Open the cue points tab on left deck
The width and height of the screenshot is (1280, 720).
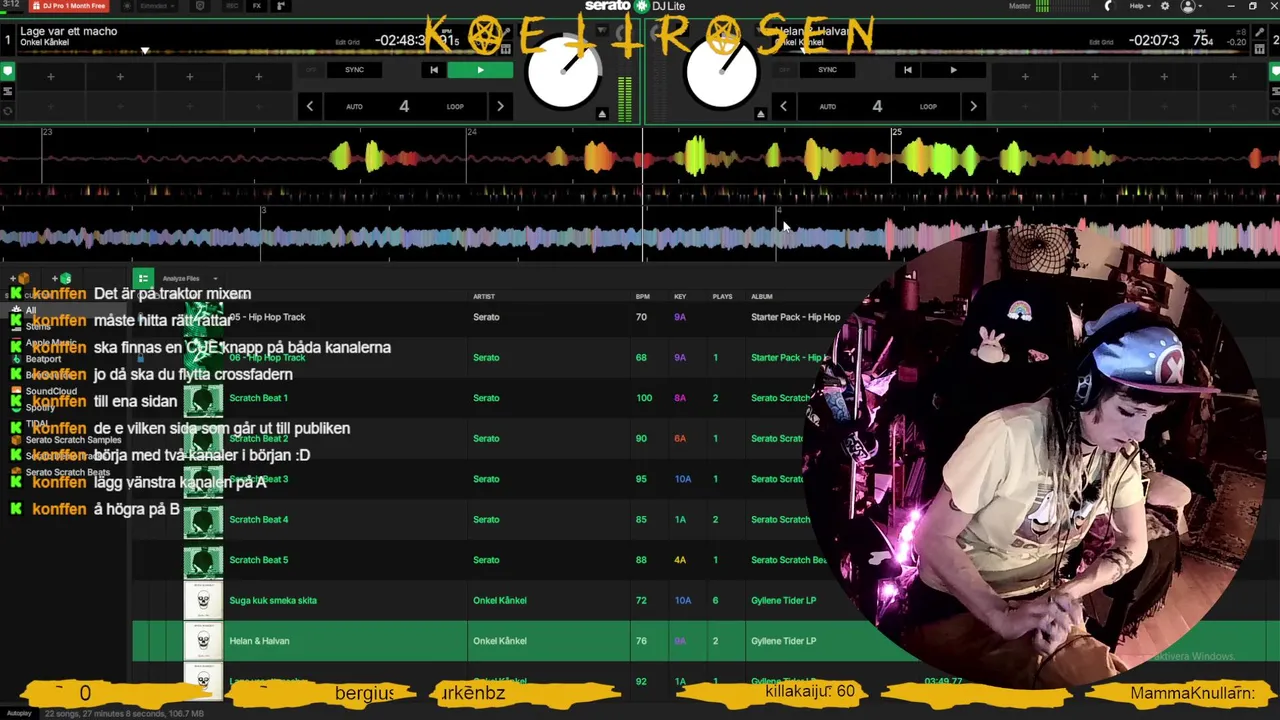pos(7,72)
